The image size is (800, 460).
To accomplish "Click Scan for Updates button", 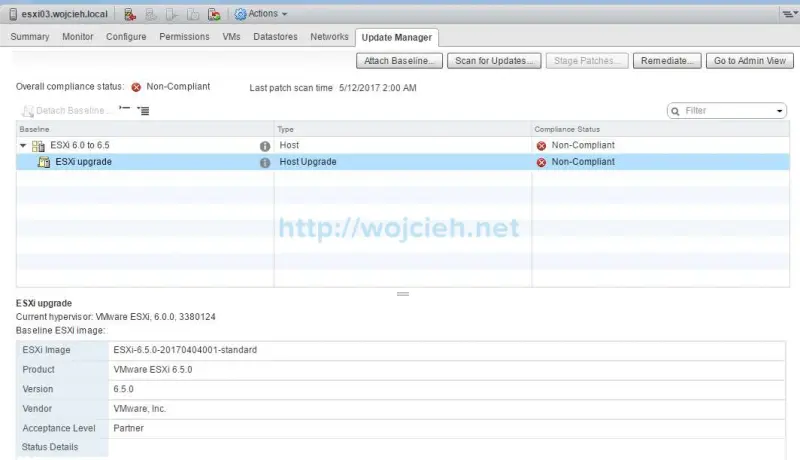I will pyautogui.click(x=494, y=61).
